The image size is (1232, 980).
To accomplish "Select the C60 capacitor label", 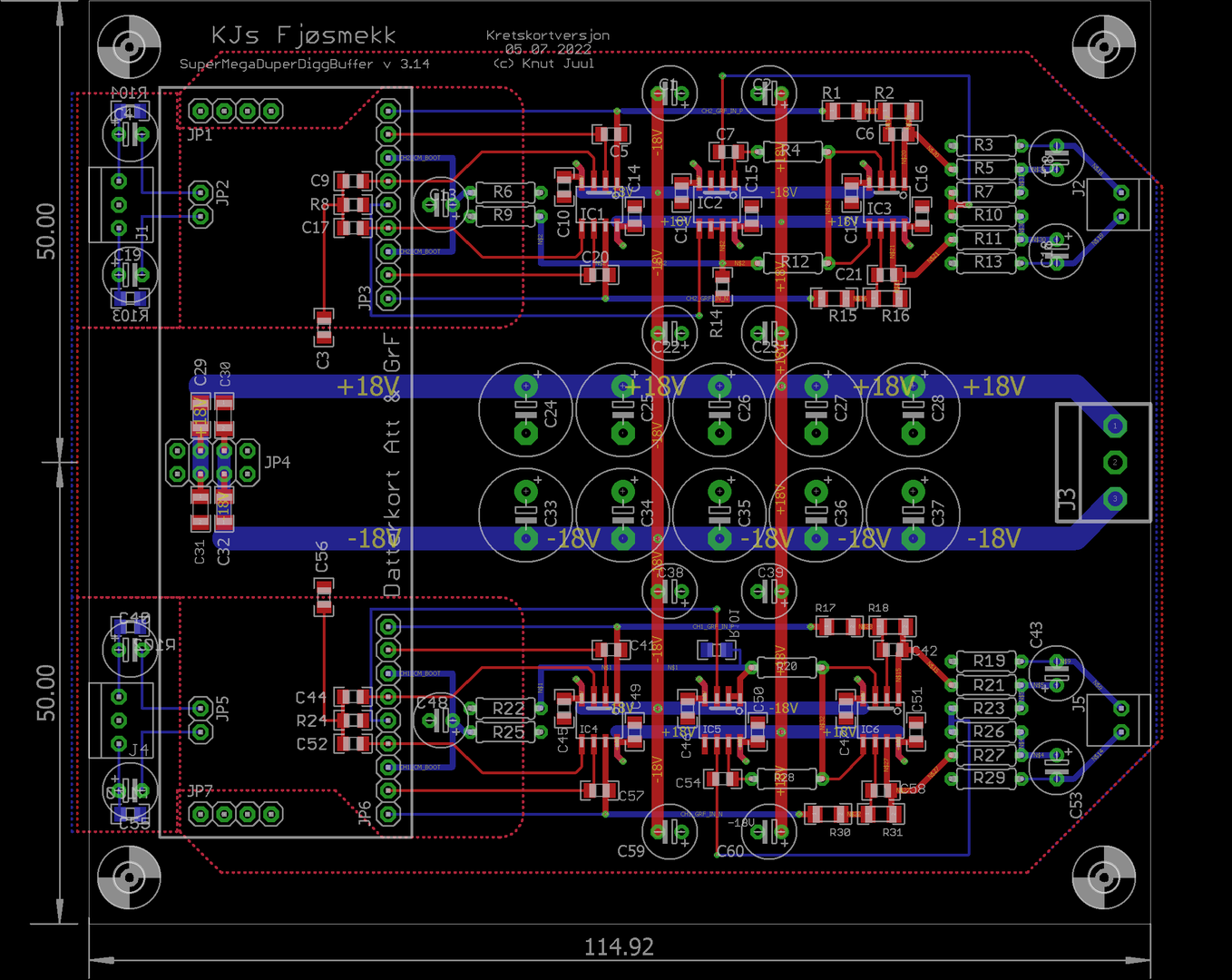I will (730, 851).
